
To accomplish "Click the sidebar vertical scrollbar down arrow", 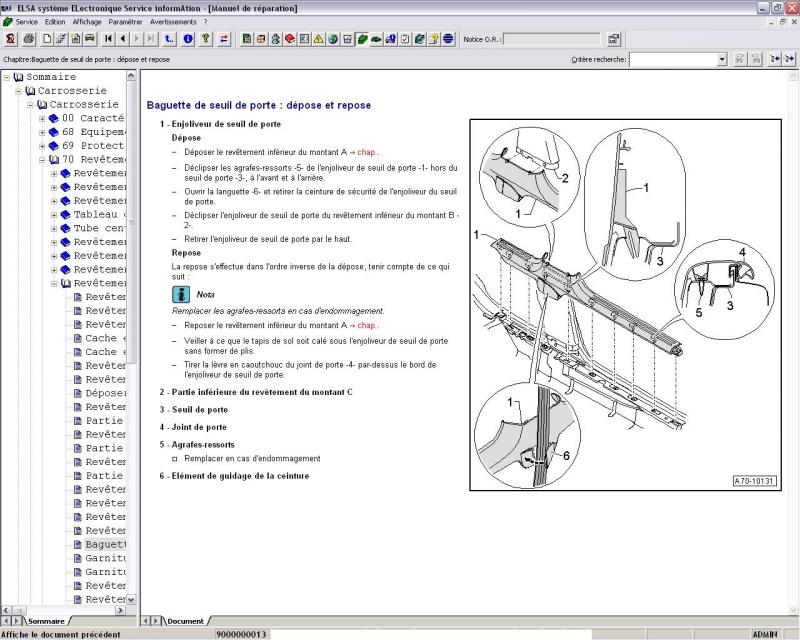I will point(131,599).
